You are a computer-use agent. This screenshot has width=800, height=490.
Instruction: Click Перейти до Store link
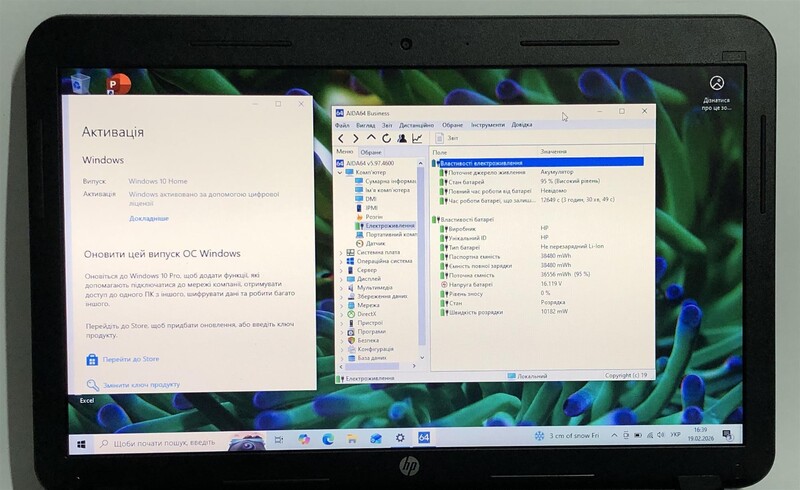pyautogui.click(x=131, y=359)
